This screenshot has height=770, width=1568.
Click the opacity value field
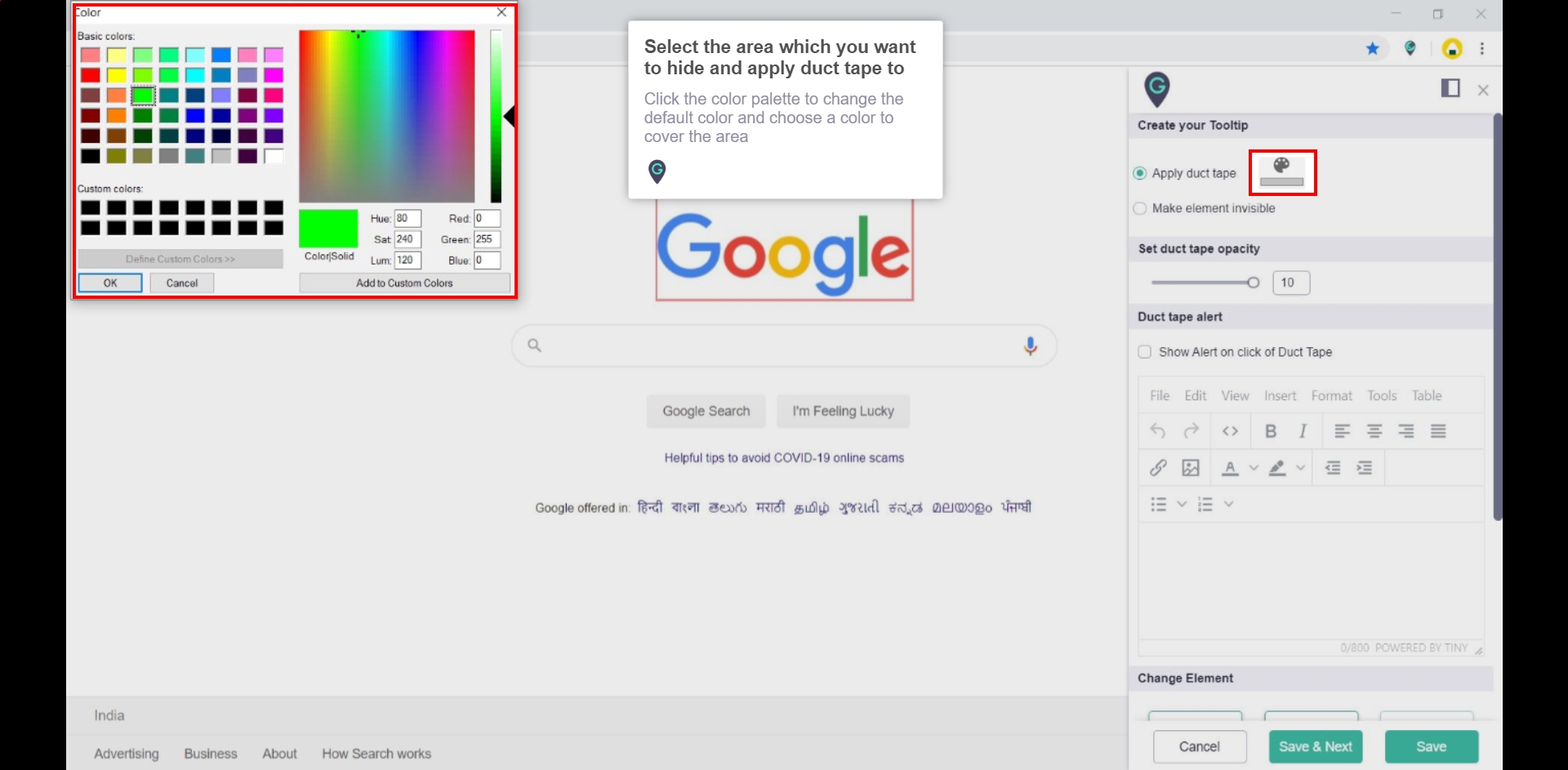tap(1291, 283)
